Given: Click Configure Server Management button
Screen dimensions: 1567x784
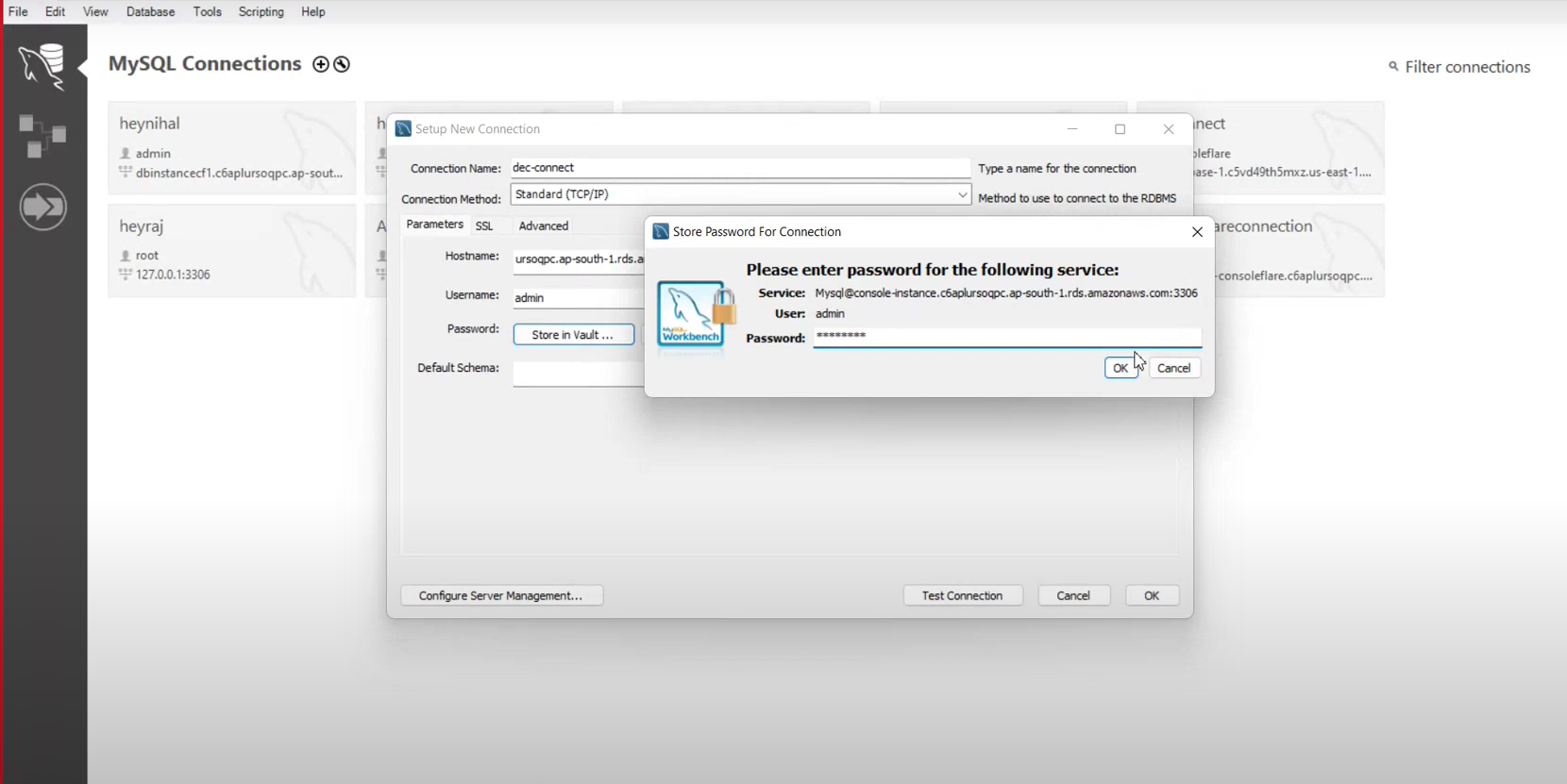Looking at the screenshot, I should pos(501,595).
